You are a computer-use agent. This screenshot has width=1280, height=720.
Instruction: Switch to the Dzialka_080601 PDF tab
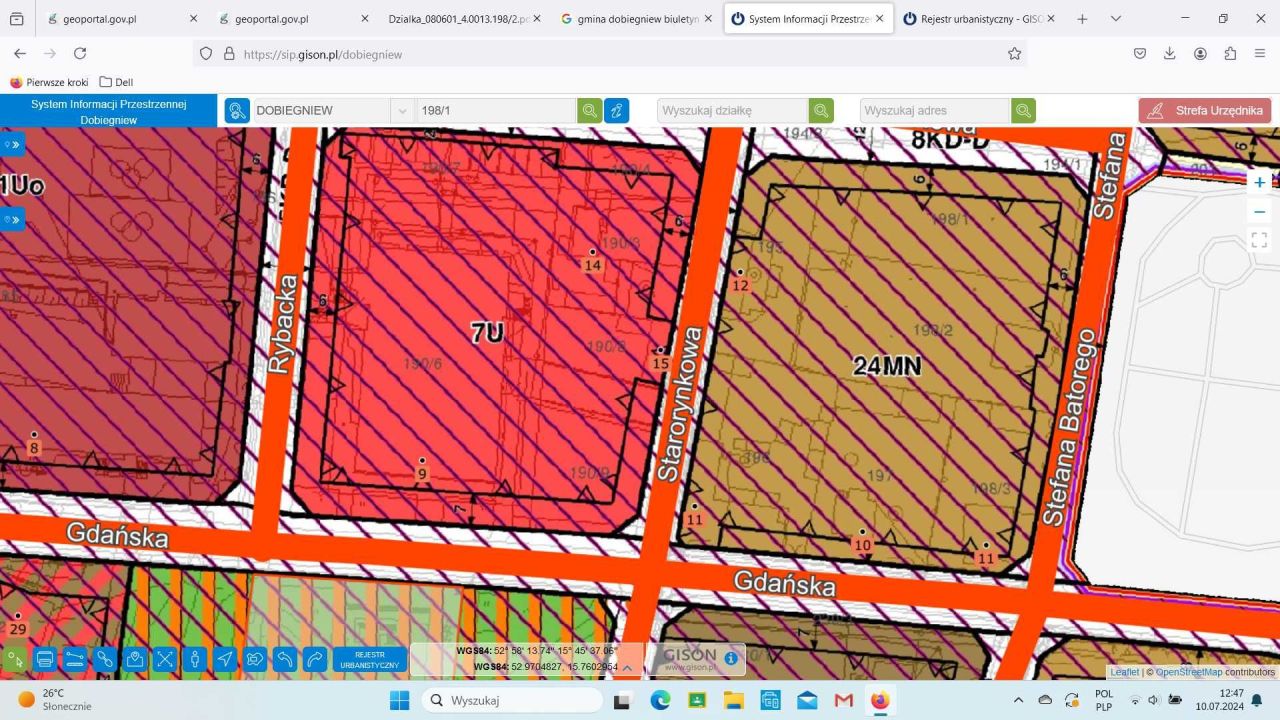464,19
